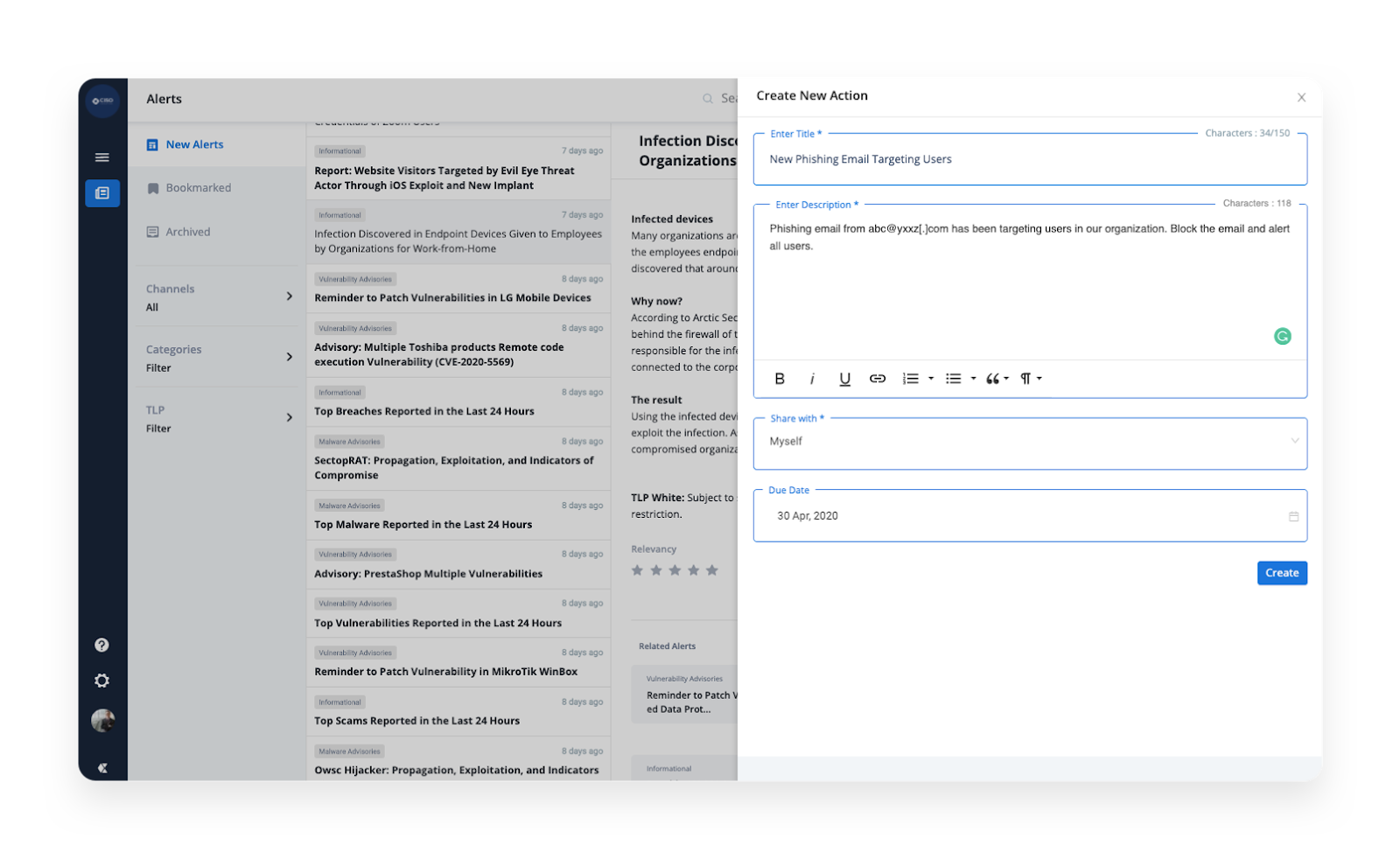1400x859 pixels.
Task: Expand the Categories filter
Action: click(219, 358)
